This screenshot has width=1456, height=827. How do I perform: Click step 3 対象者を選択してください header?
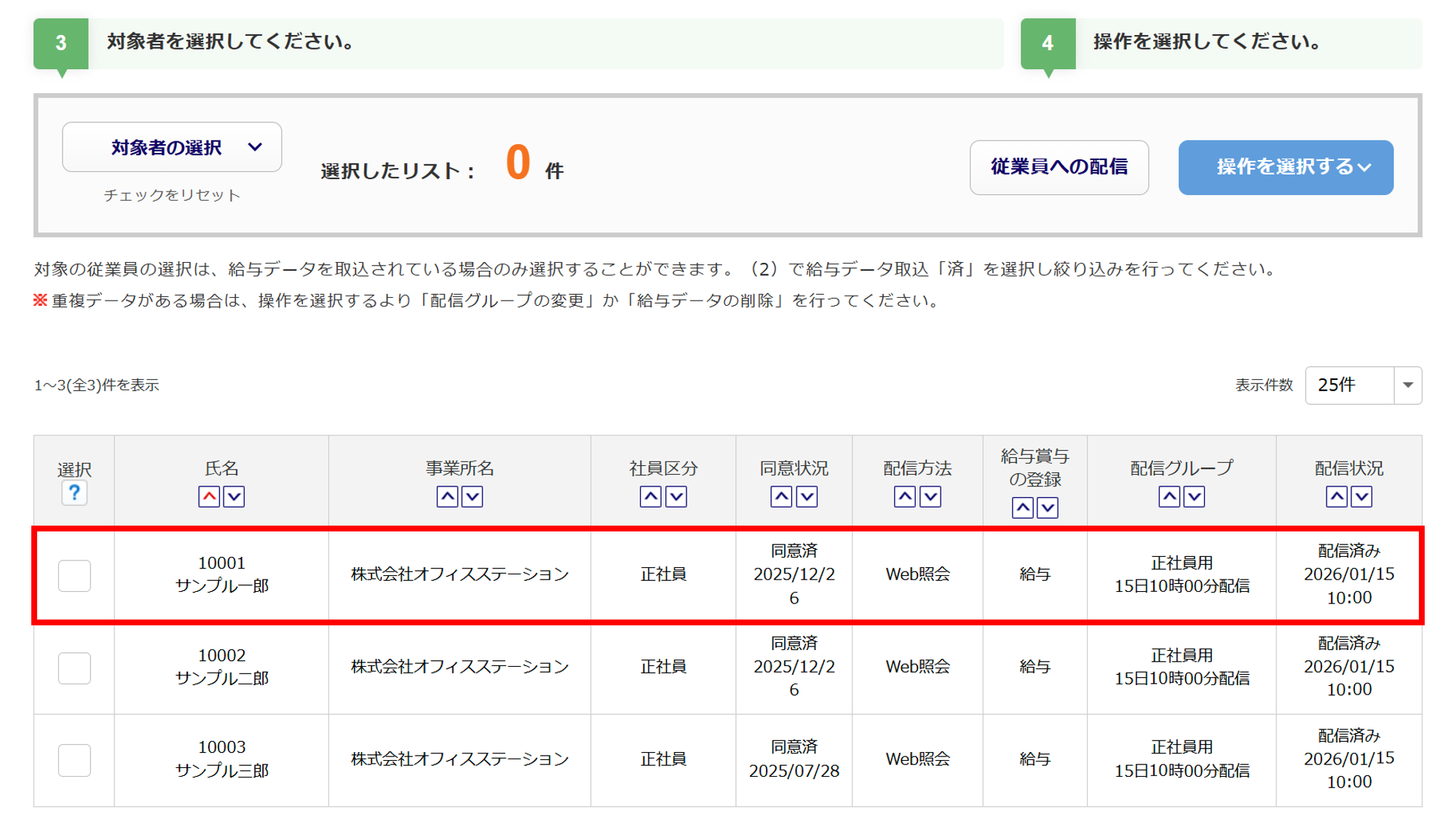(231, 42)
